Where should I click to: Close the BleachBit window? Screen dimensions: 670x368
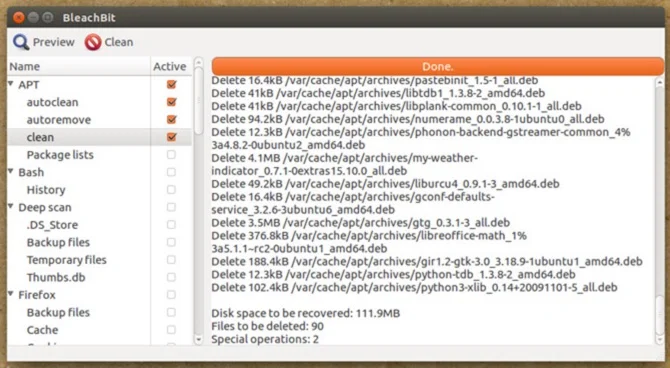[18, 18]
